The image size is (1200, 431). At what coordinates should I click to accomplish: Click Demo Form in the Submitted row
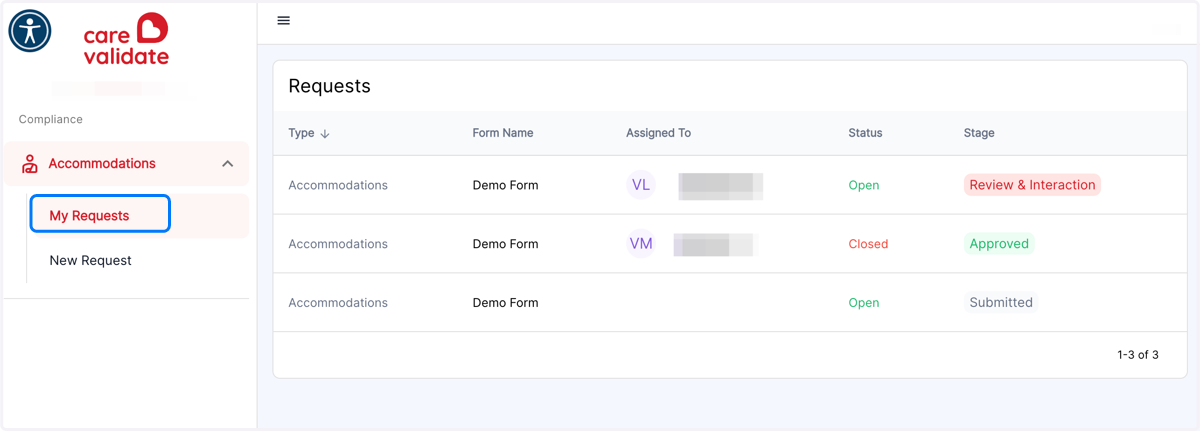pos(505,303)
